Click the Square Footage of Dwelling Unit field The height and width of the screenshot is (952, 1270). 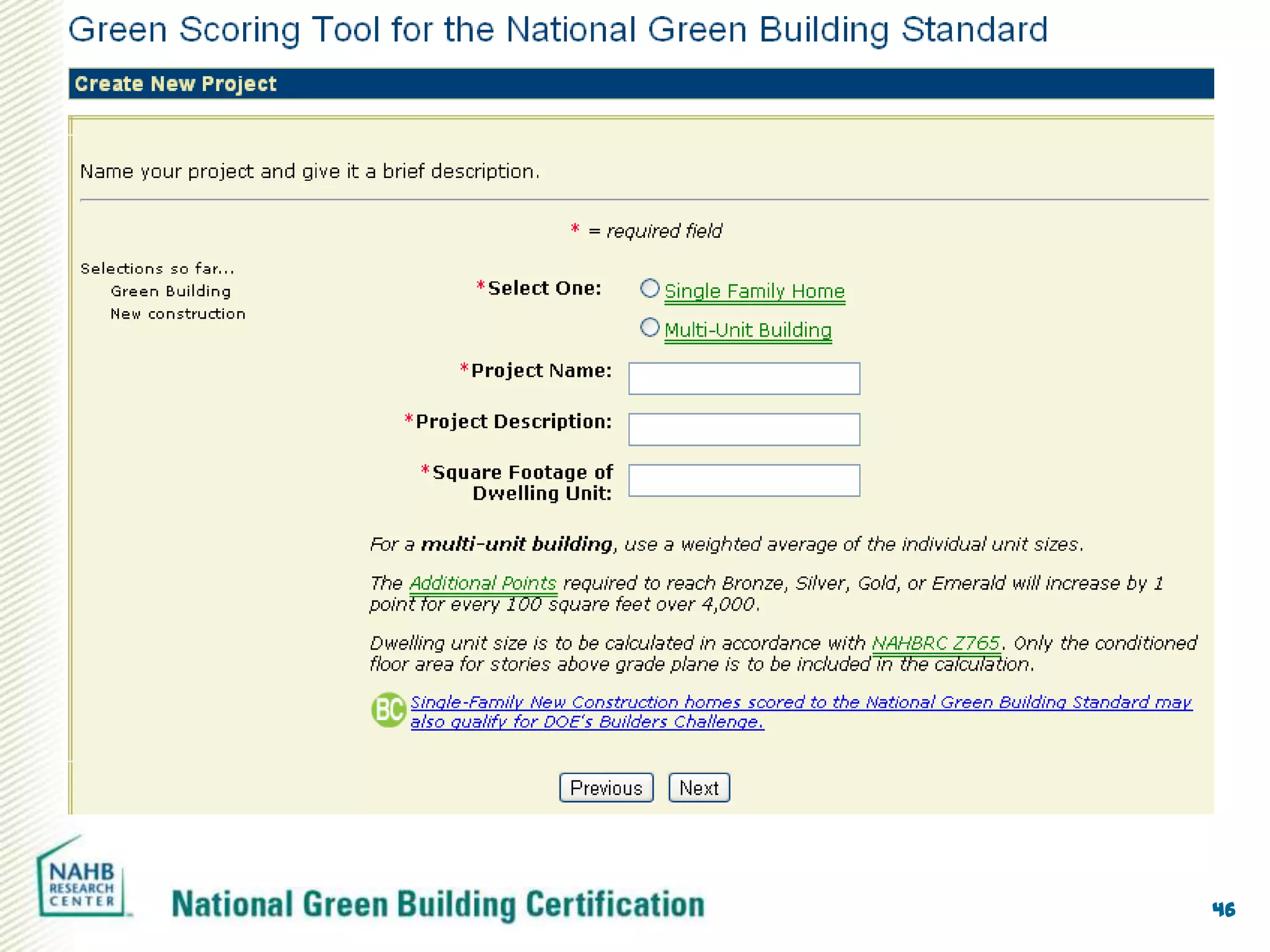pyautogui.click(x=744, y=480)
